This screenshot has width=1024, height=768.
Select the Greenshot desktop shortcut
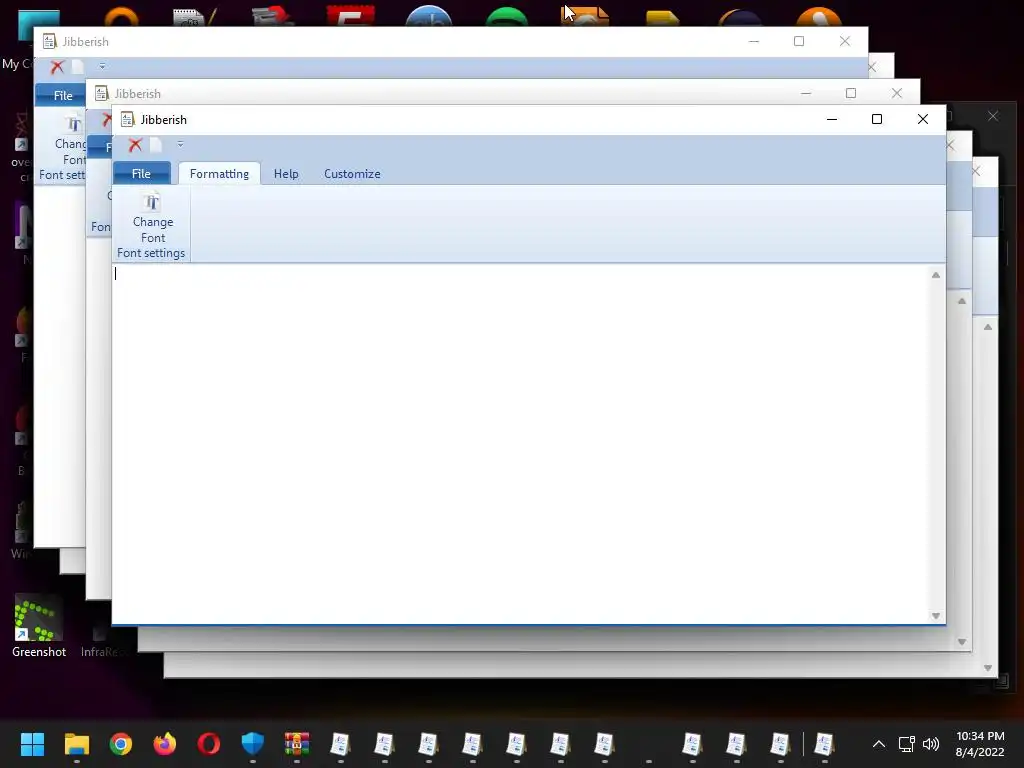[39, 626]
